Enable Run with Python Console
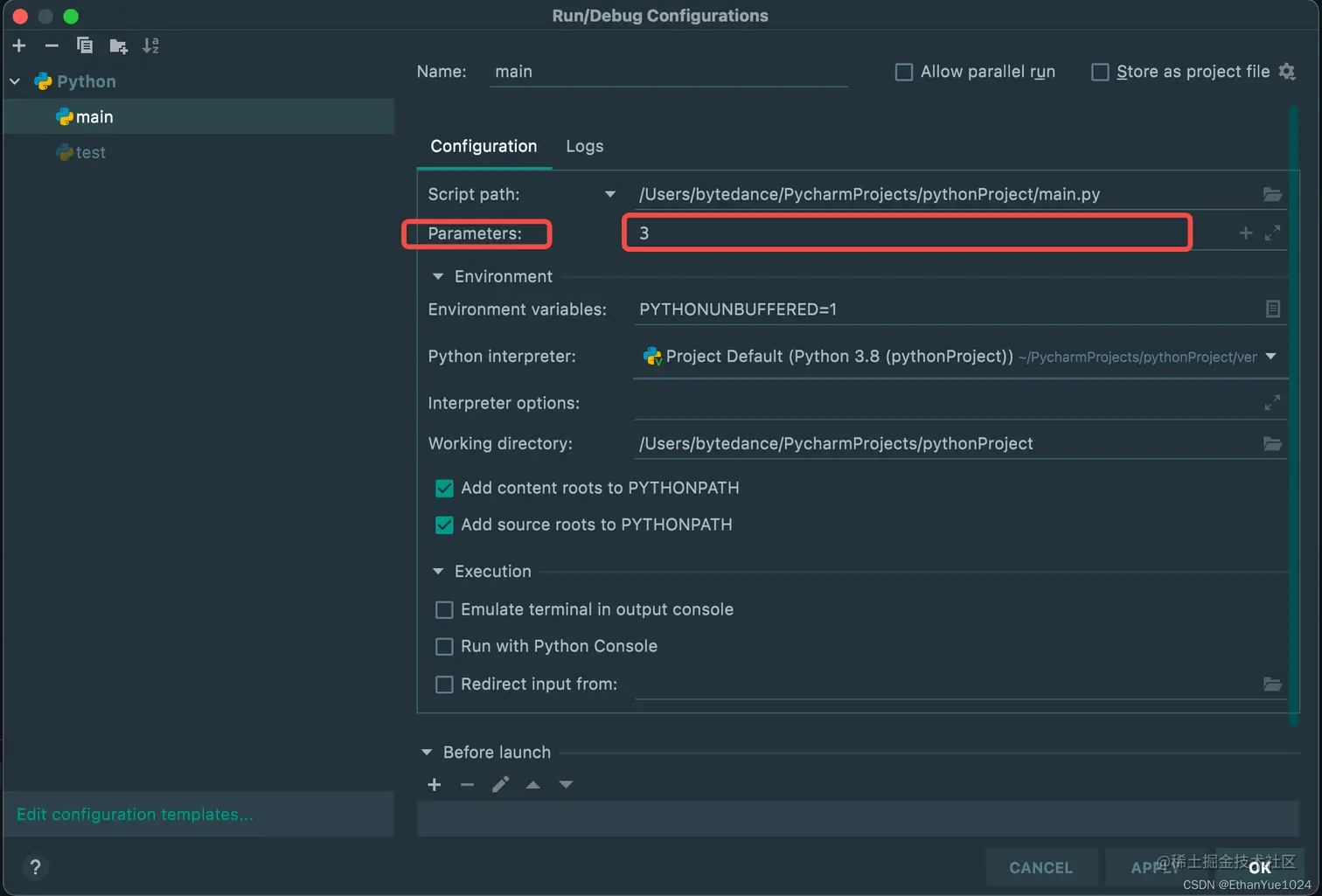This screenshot has width=1322, height=896. tap(444, 646)
